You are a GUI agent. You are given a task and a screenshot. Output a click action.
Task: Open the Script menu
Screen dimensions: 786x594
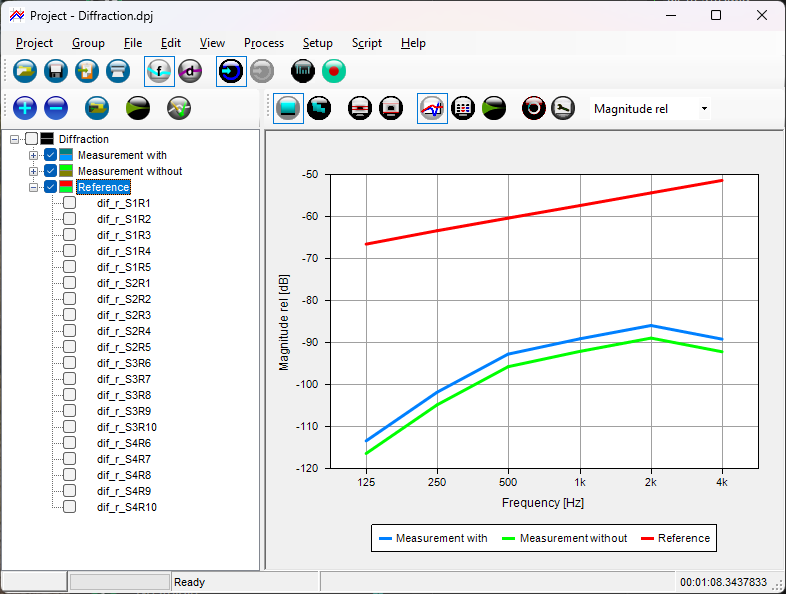click(366, 43)
